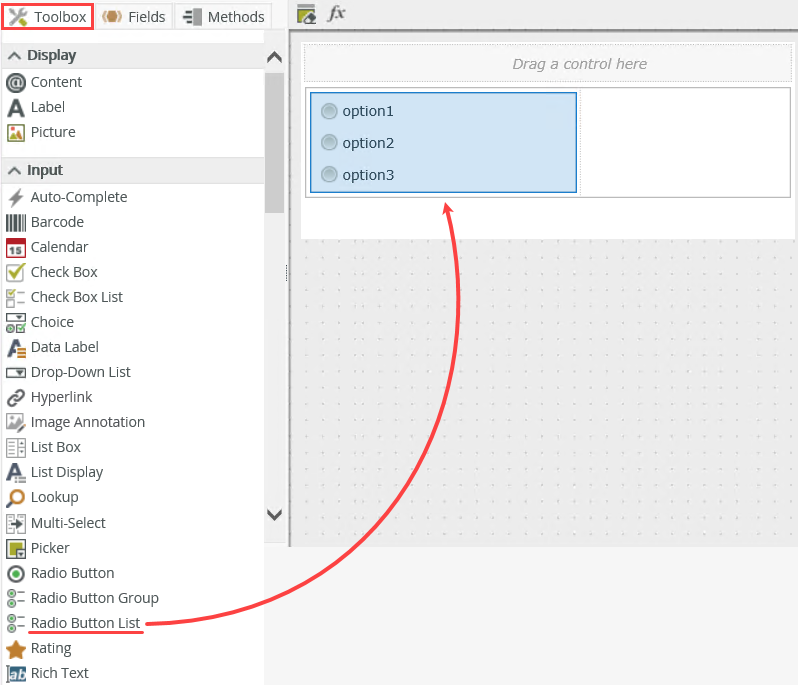Viewport: 798px width, 685px height.
Task: Click the List Box control icon
Action: click(16, 448)
